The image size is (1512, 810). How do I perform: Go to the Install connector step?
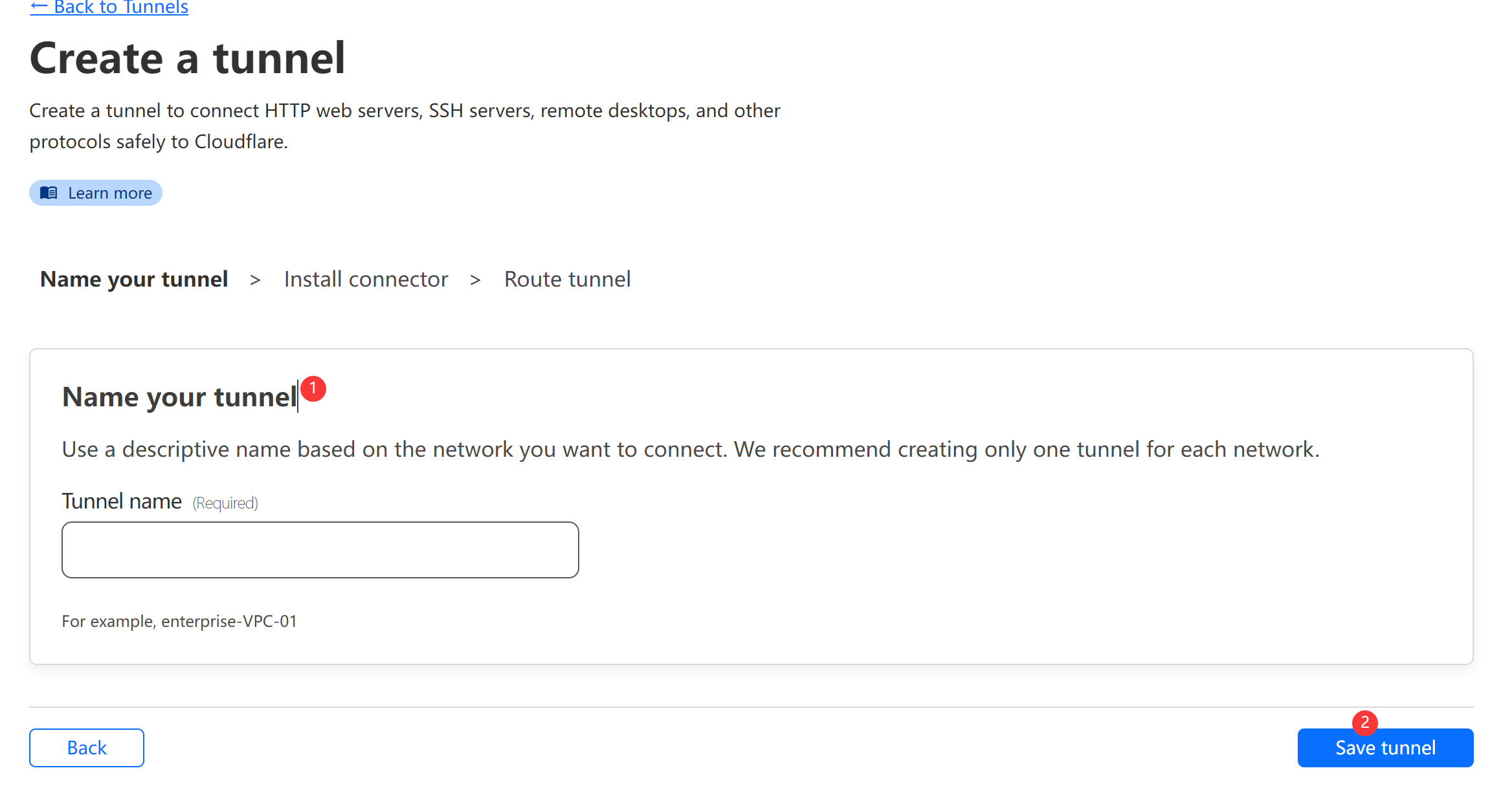pos(366,279)
